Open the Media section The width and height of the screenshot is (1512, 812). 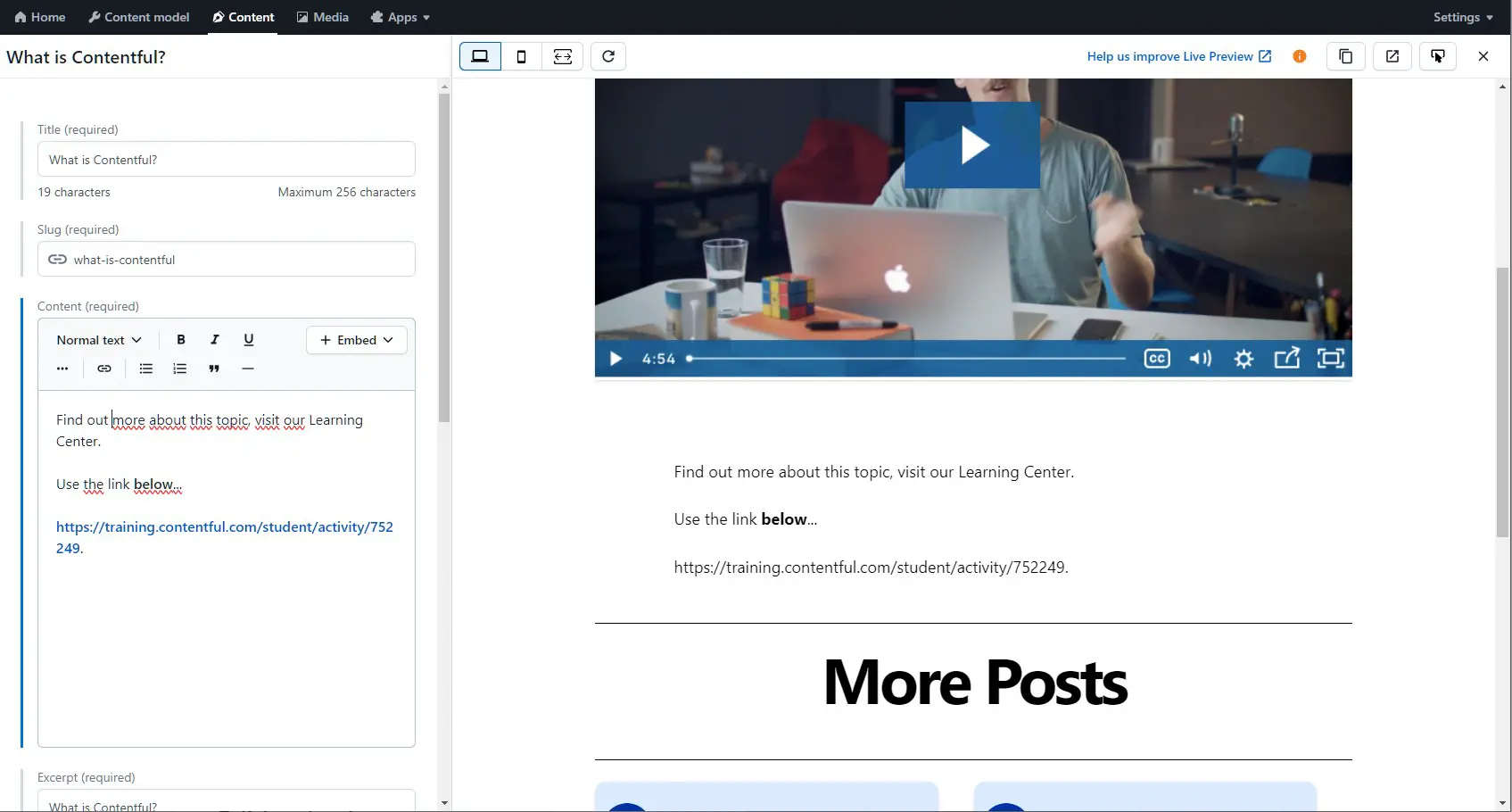323,17
